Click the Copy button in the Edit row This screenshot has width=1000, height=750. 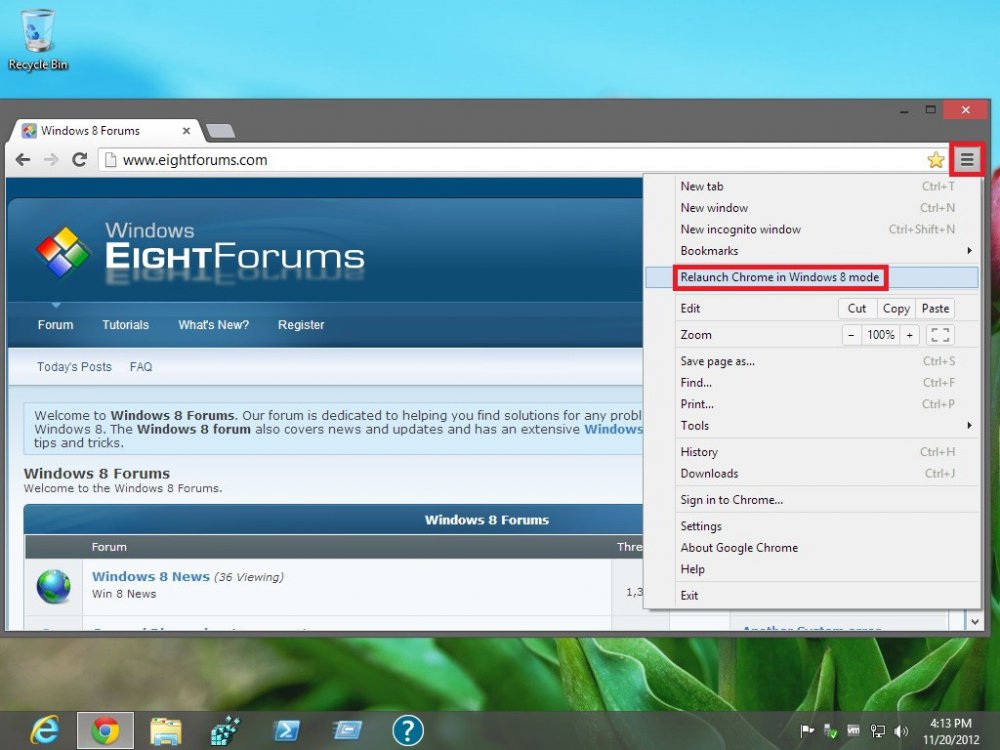pos(895,308)
